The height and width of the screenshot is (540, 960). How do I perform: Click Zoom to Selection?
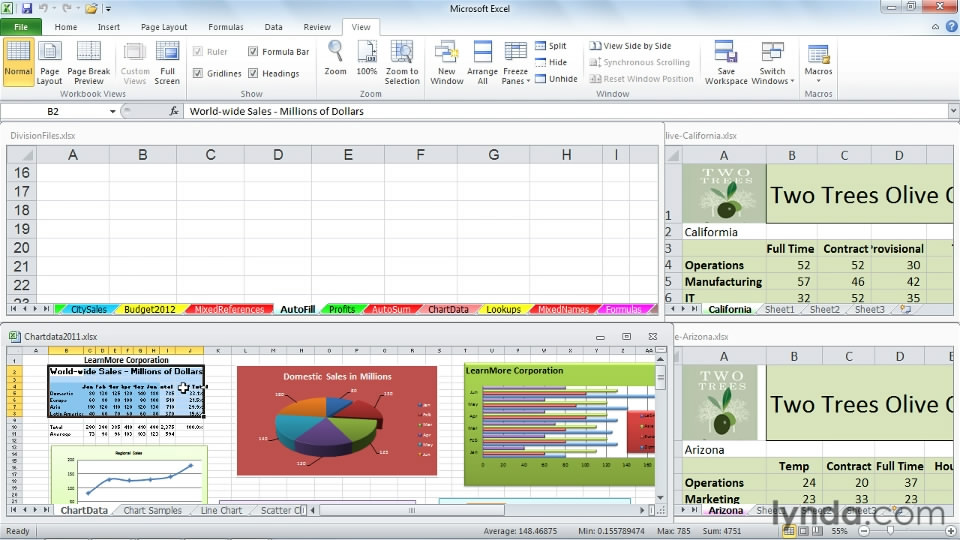(402, 62)
